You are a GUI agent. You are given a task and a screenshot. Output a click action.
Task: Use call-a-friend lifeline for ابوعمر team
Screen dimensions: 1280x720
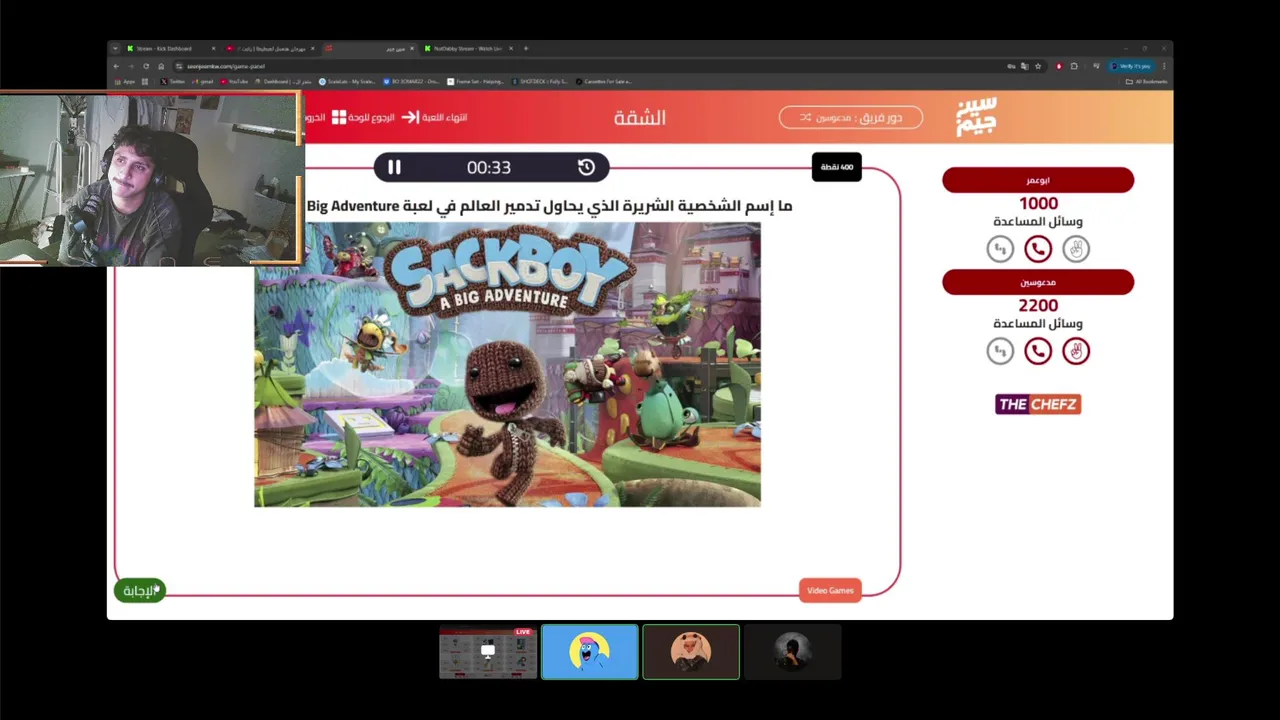[1038, 249]
